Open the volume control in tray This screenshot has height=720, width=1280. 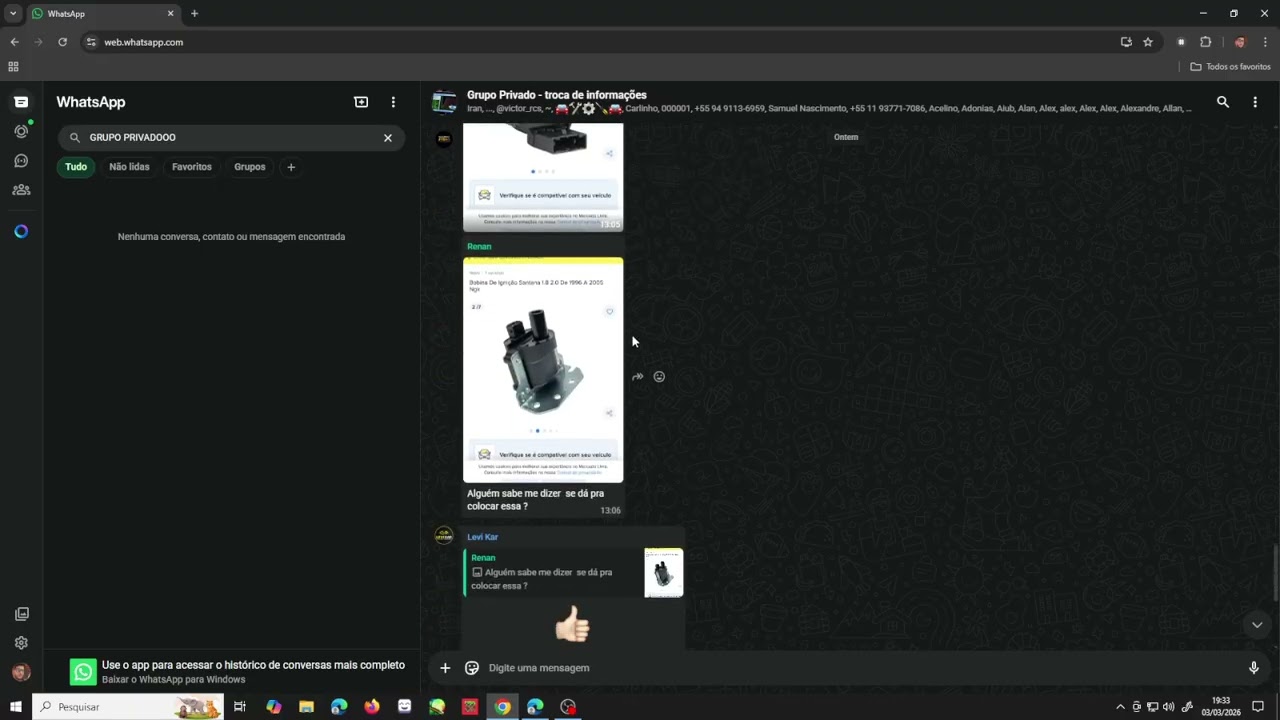[x=1169, y=707]
